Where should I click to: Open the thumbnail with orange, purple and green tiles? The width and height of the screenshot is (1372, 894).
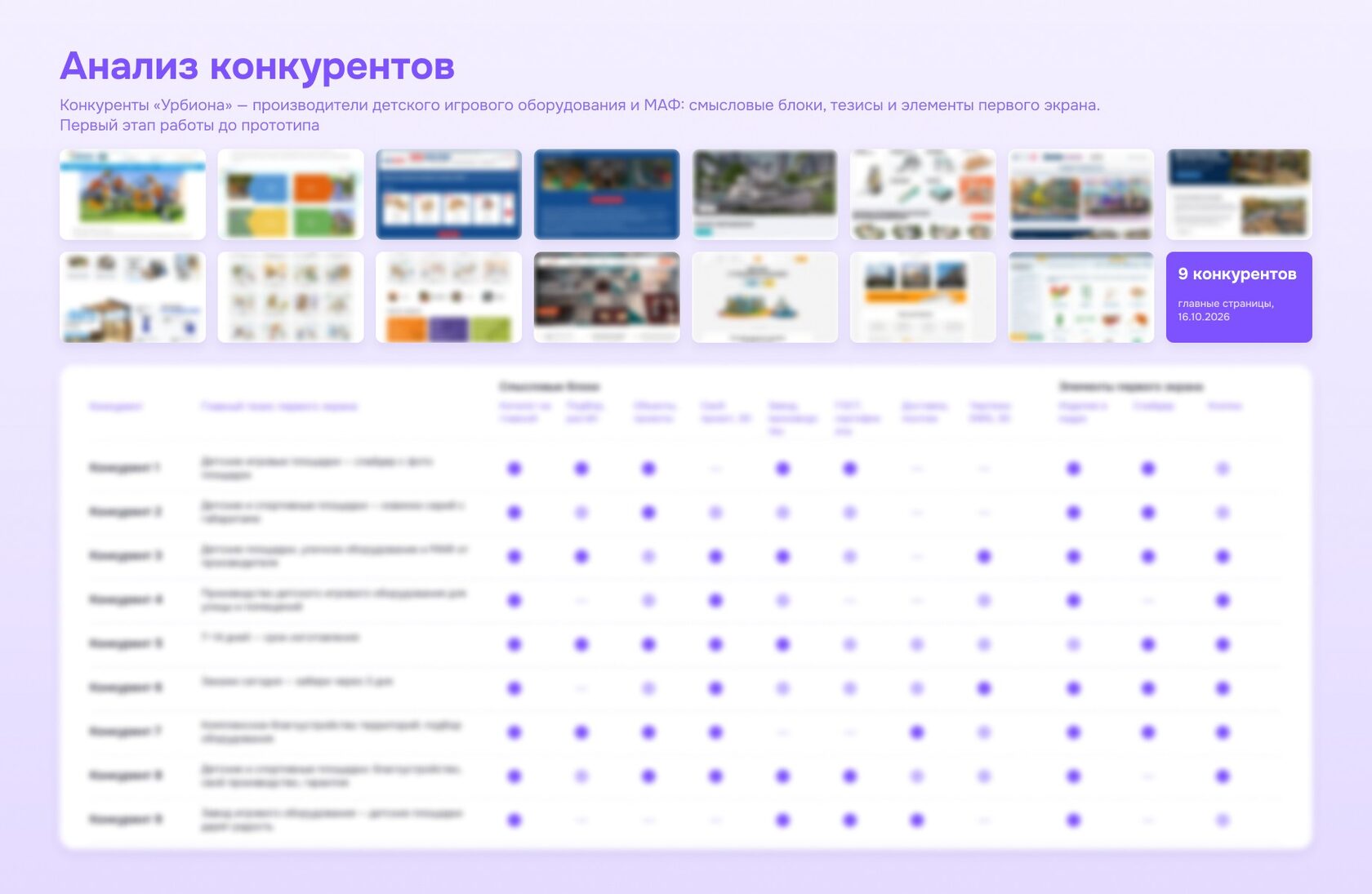tap(448, 297)
